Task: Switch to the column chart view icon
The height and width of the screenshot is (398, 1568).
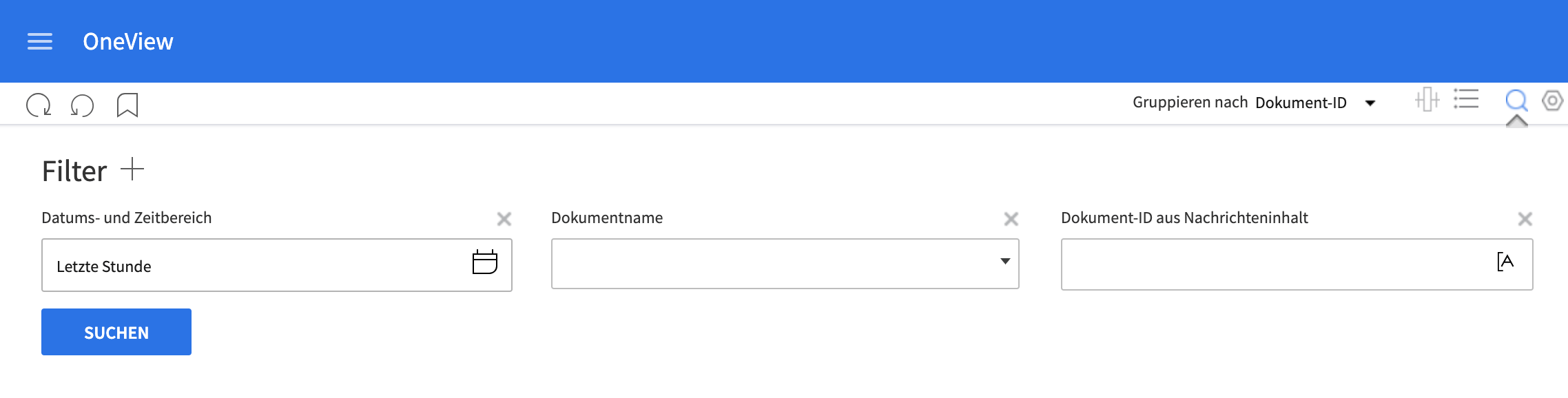Action: tap(1427, 100)
